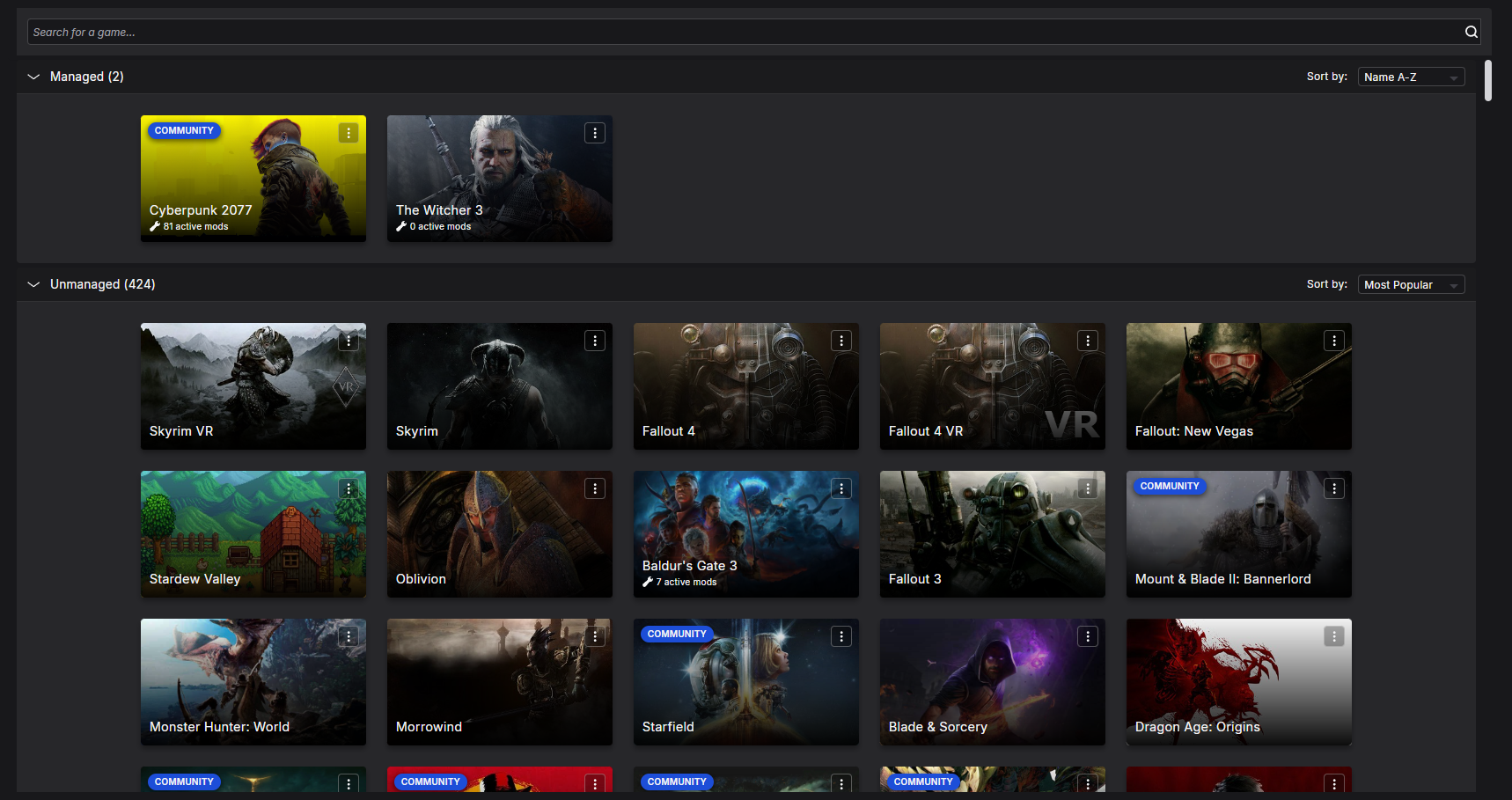Click the 'Unmanaged (424)' section title
This screenshot has width=1512, height=800.
coord(103,284)
